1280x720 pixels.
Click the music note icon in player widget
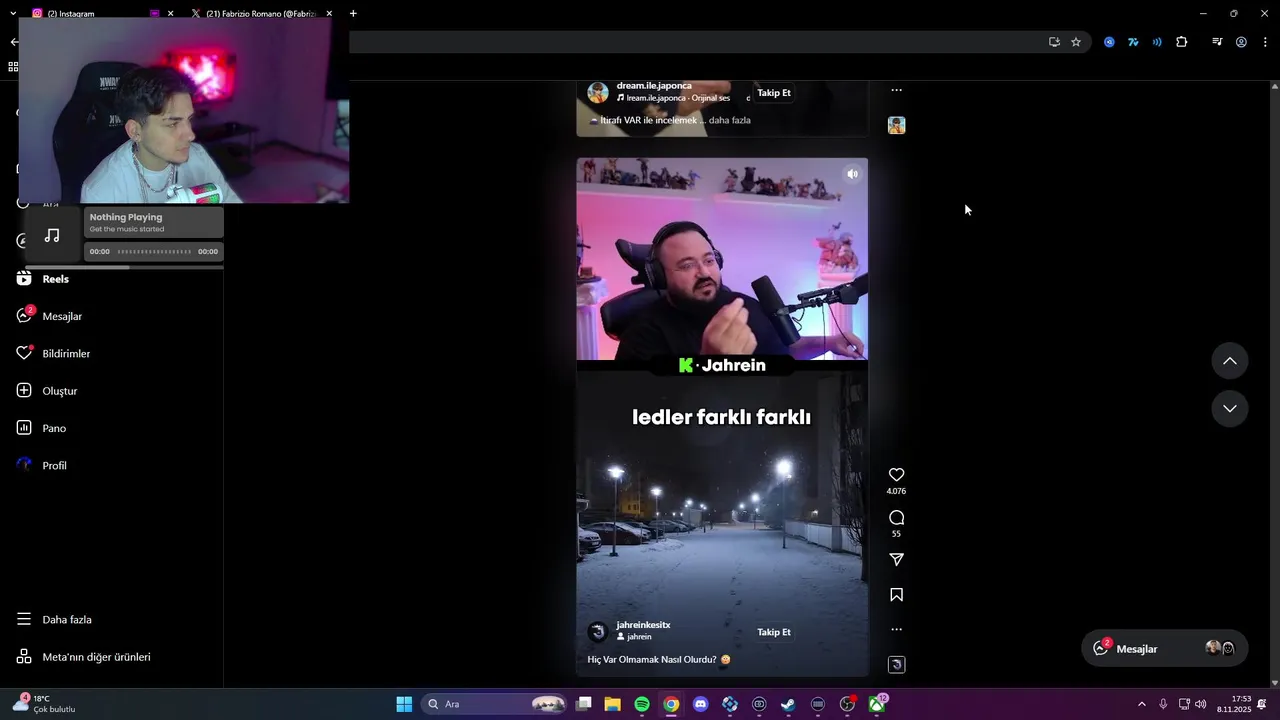pyautogui.click(x=52, y=236)
